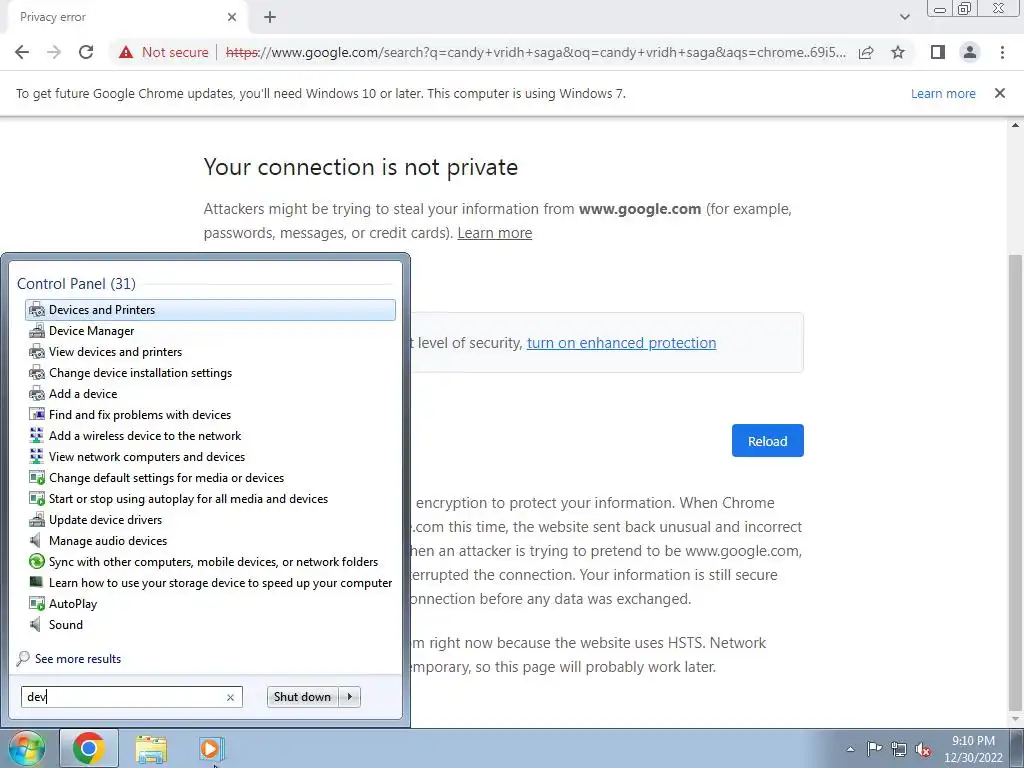The height and width of the screenshot is (768, 1024).
Task: Open Manage audio devices
Action: [210, 541]
